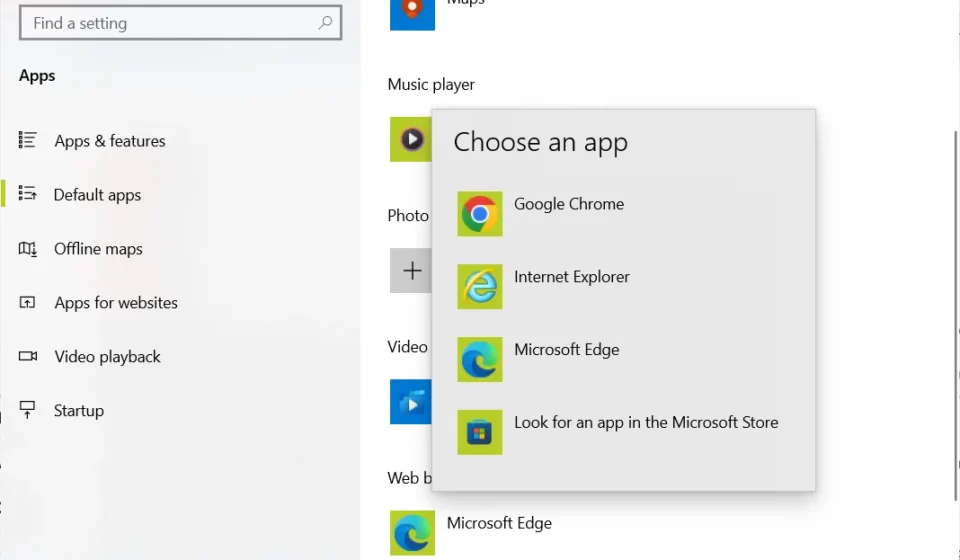Choose Microsoft Edge icon in popup
Screen dimensions: 960x560
tap(480, 359)
